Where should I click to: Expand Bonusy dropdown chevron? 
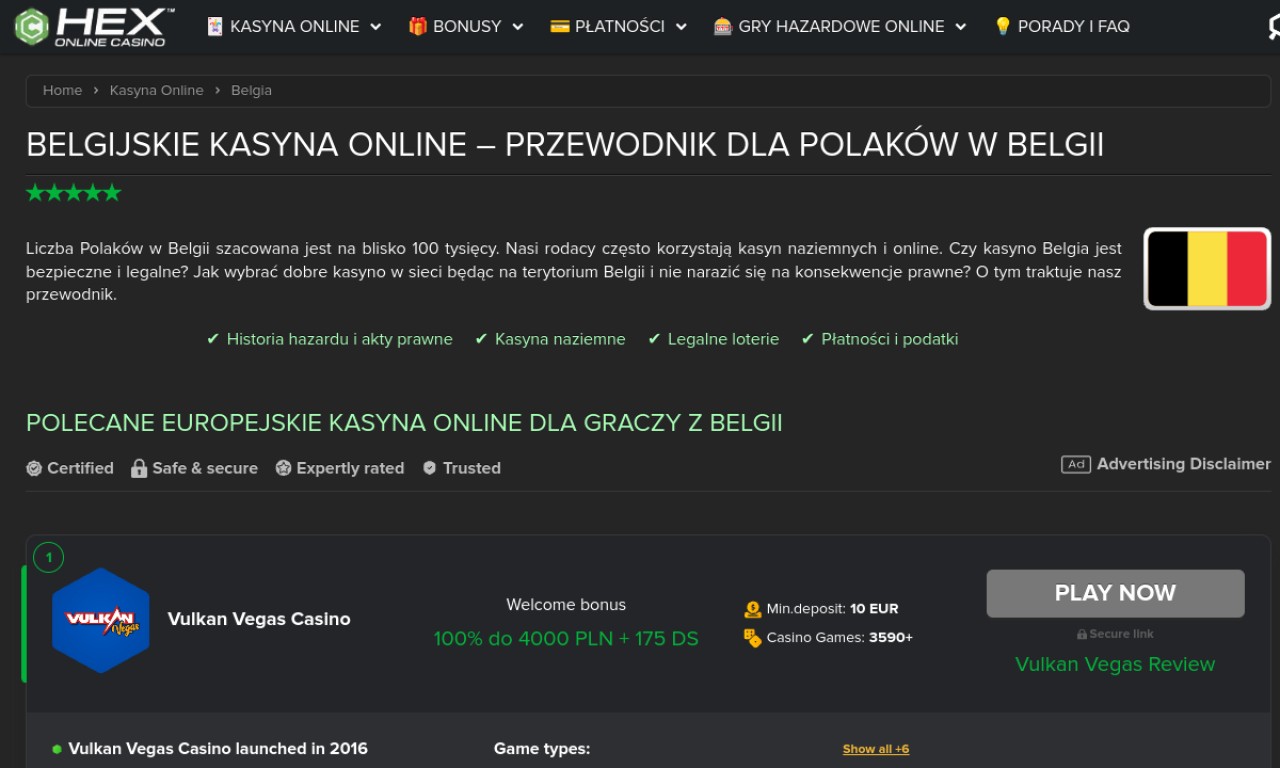(x=518, y=27)
